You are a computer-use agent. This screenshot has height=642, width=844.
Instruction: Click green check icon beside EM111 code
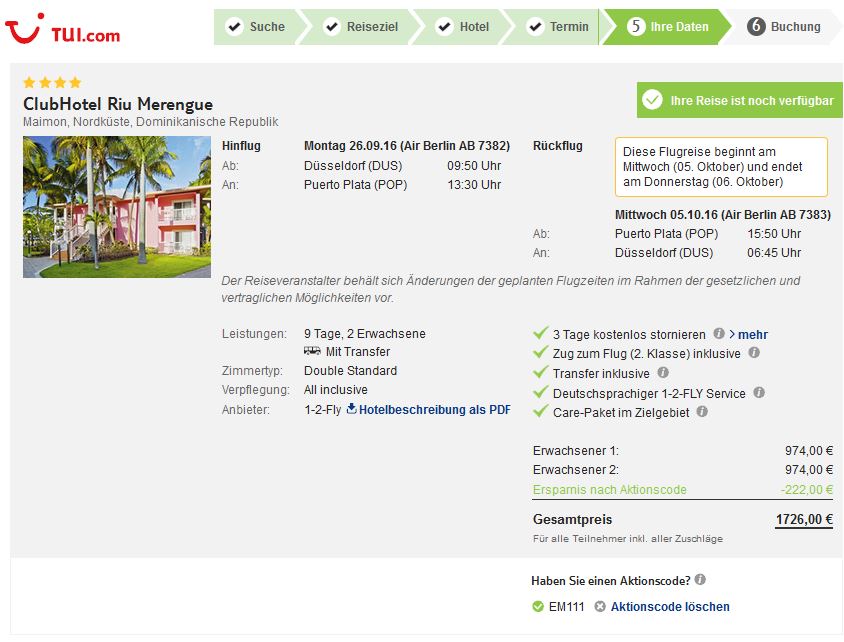coord(538,606)
